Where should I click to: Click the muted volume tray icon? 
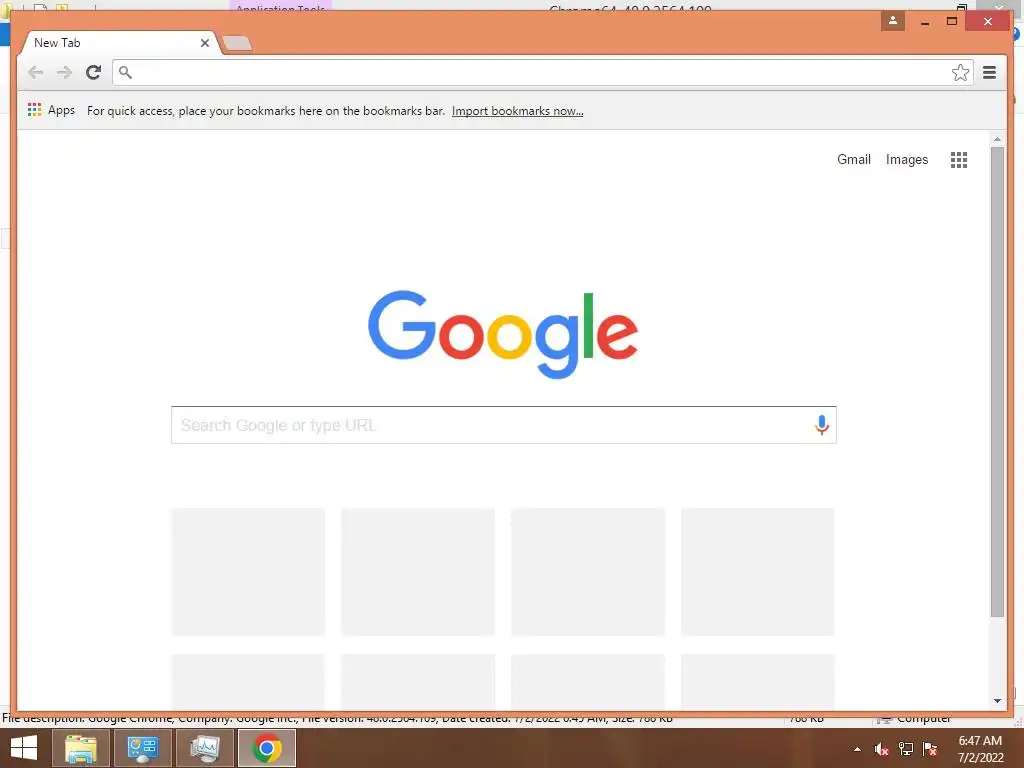[881, 749]
